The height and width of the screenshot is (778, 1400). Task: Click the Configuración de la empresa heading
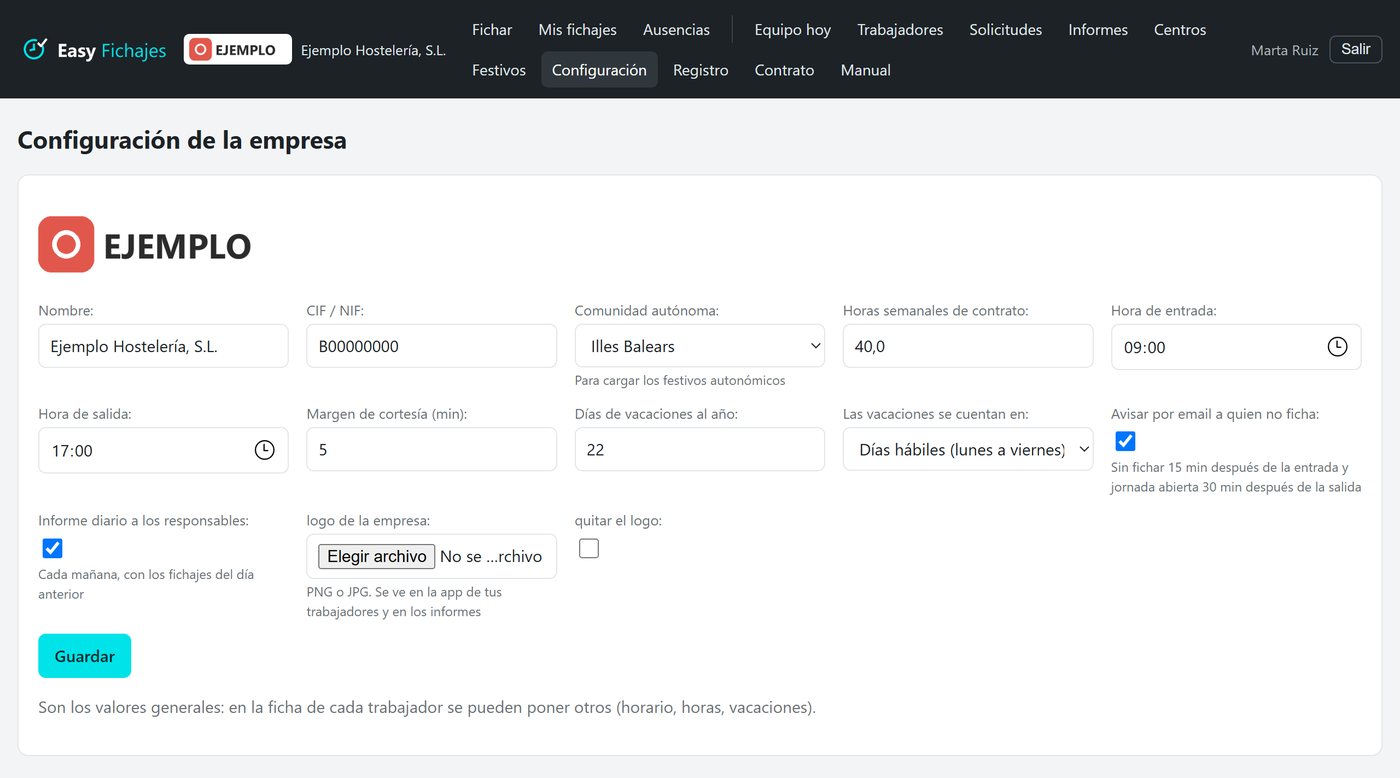[x=182, y=140]
